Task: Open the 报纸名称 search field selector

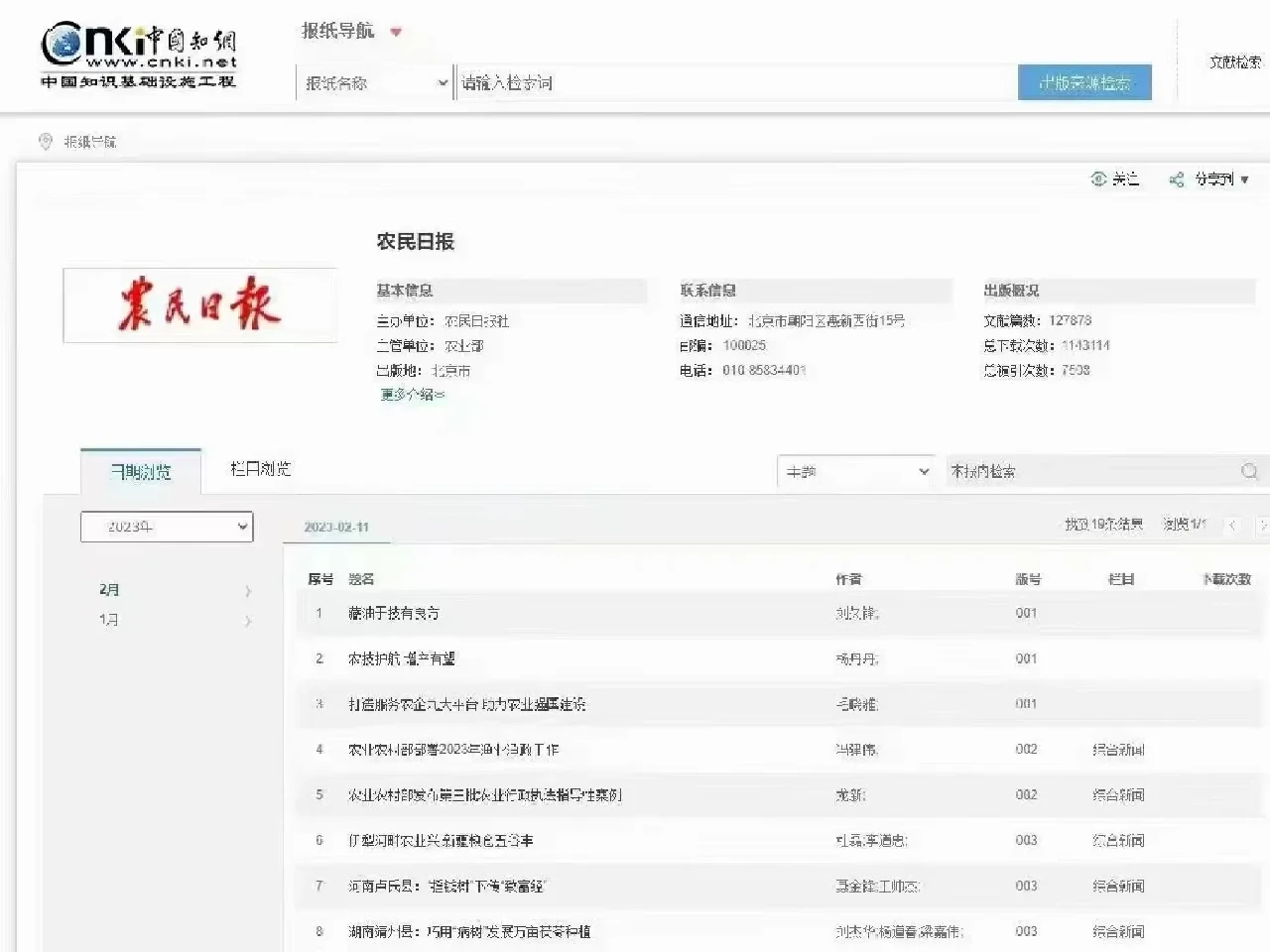Action: pos(375,83)
